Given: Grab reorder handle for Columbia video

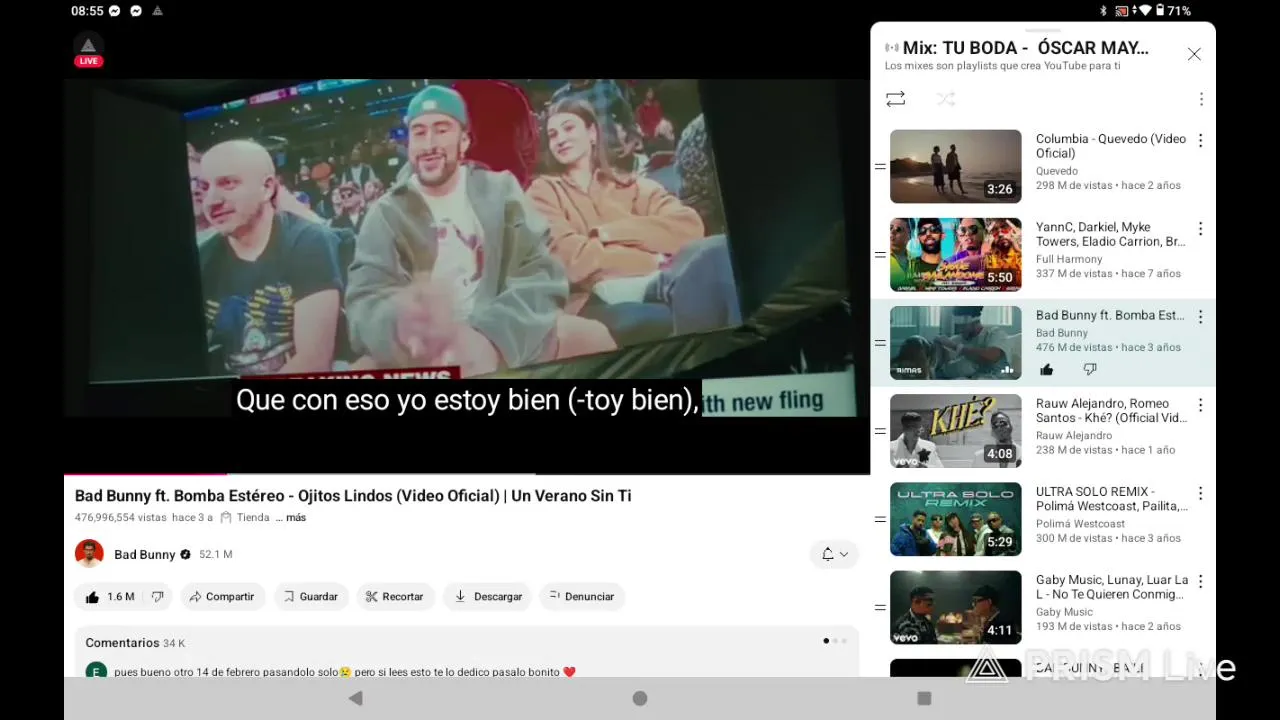Looking at the screenshot, I should coord(880,167).
